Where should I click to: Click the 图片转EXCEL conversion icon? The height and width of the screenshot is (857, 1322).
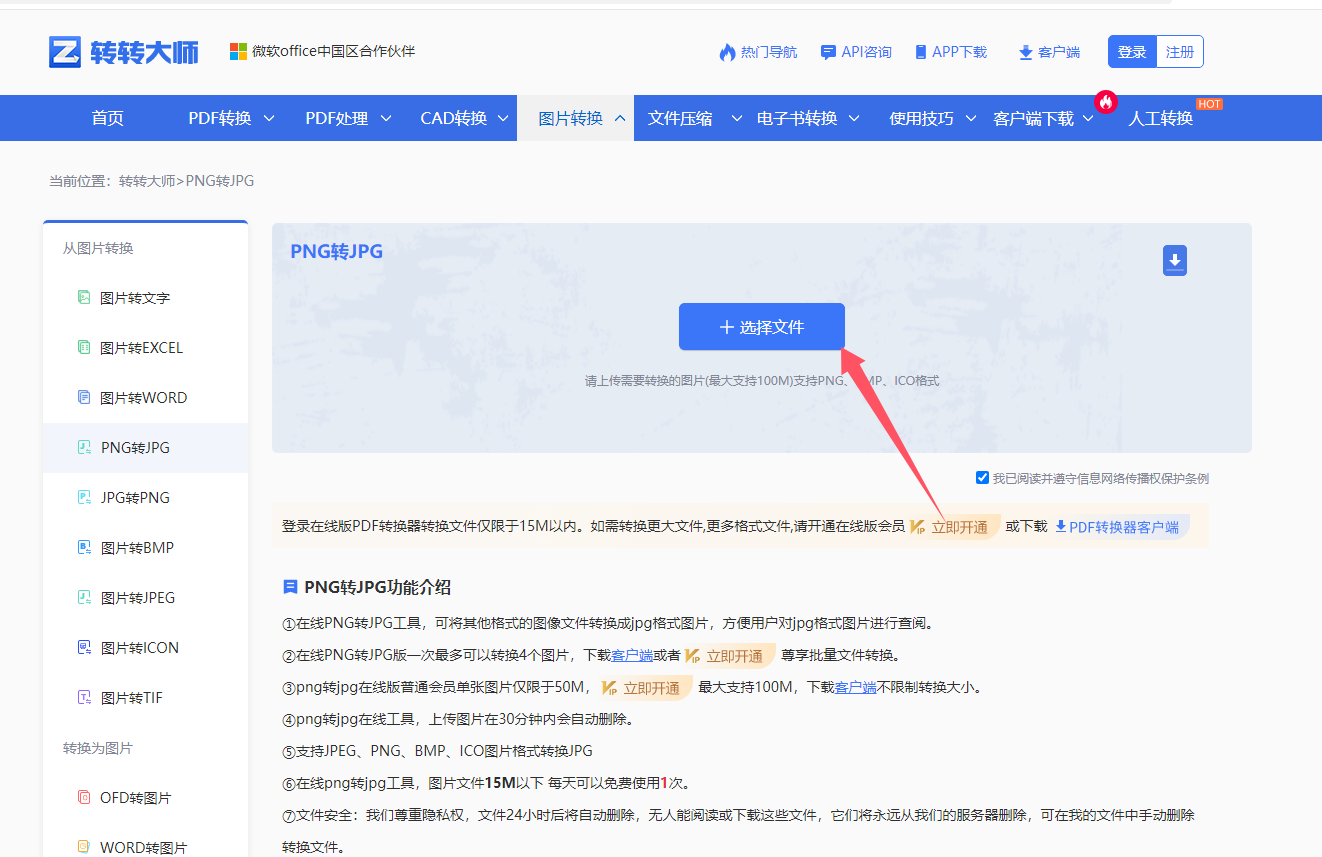(84, 347)
